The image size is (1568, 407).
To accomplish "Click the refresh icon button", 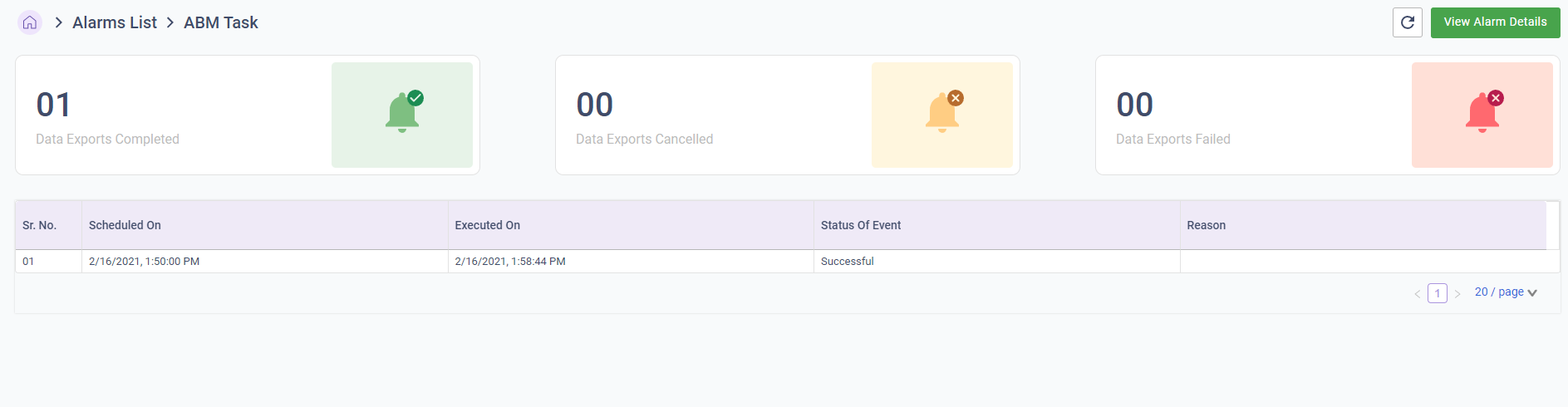I will [1407, 22].
